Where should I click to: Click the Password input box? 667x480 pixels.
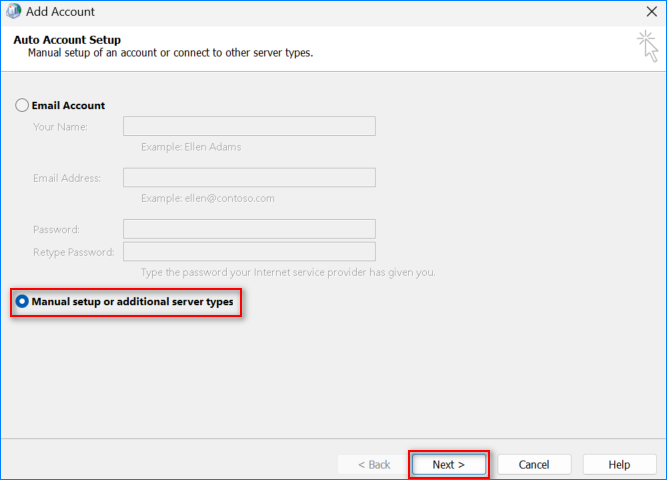click(249, 229)
